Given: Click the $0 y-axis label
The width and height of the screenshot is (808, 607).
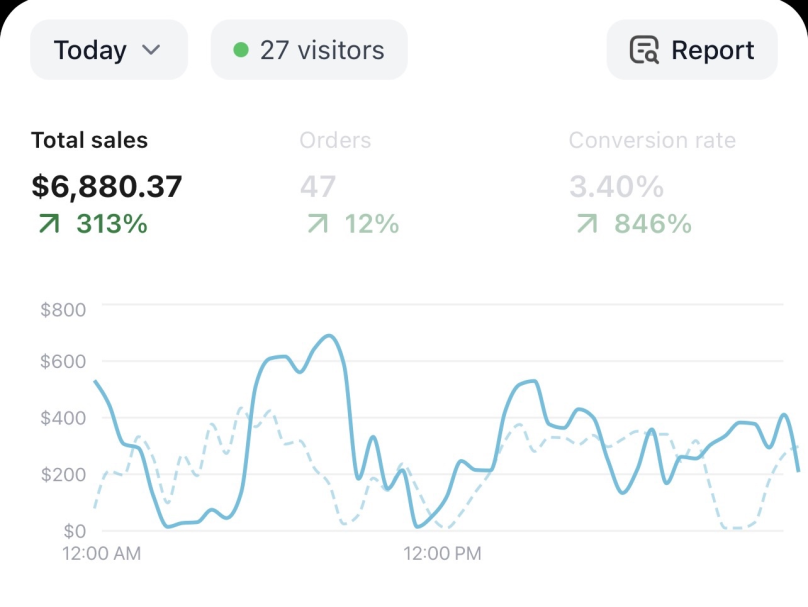Looking at the screenshot, I should (x=74, y=531).
